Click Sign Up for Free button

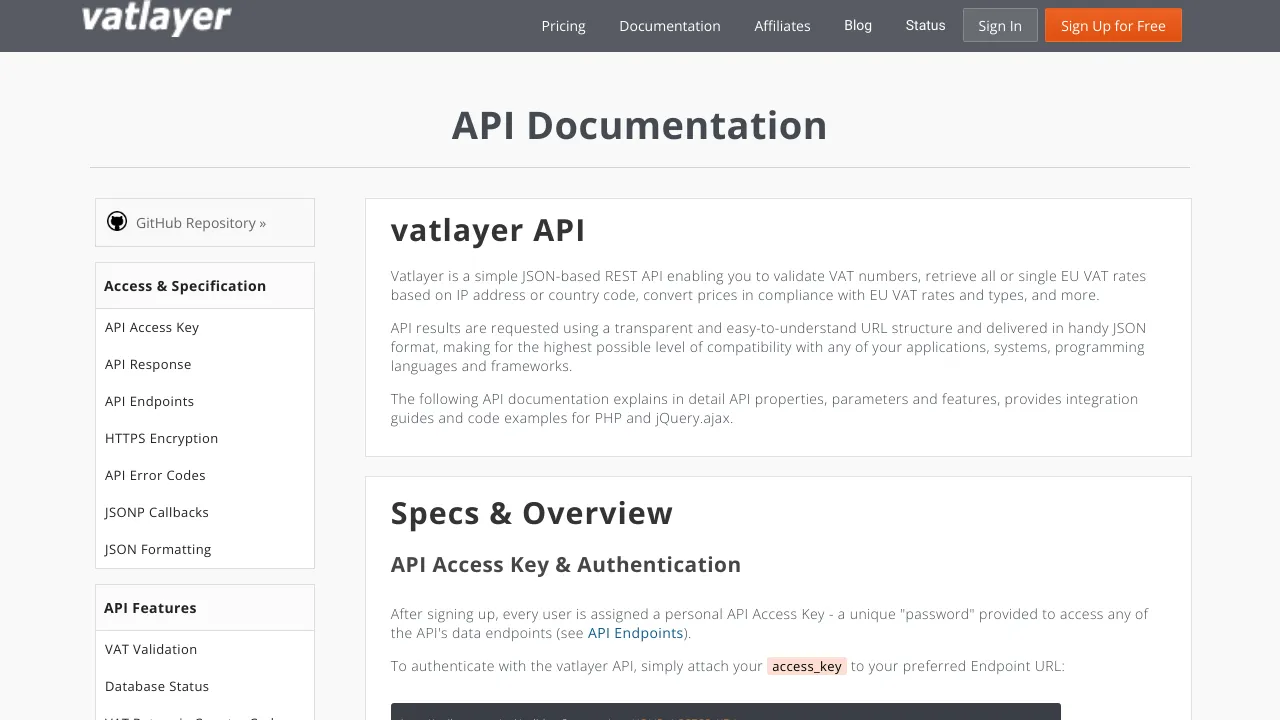click(x=1113, y=26)
